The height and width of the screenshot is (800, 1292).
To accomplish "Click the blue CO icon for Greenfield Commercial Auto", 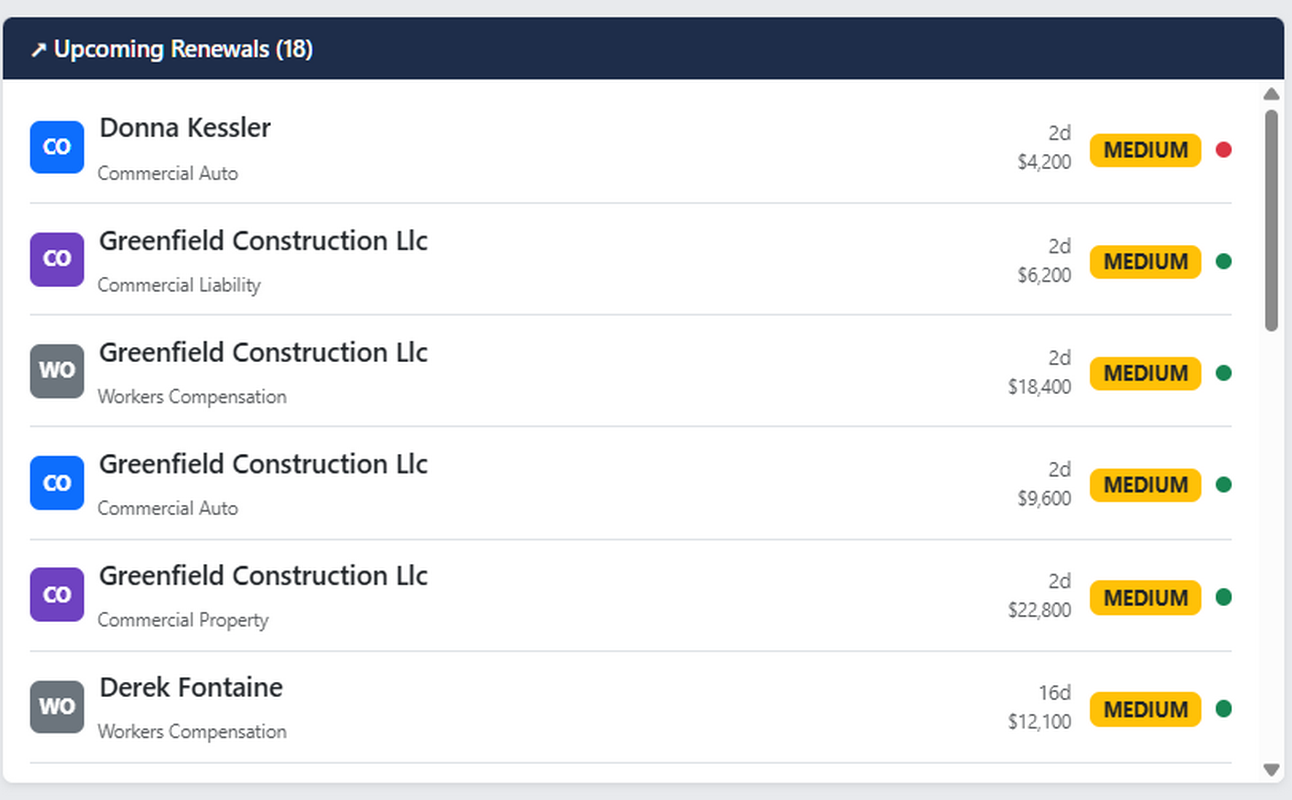I will (57, 483).
